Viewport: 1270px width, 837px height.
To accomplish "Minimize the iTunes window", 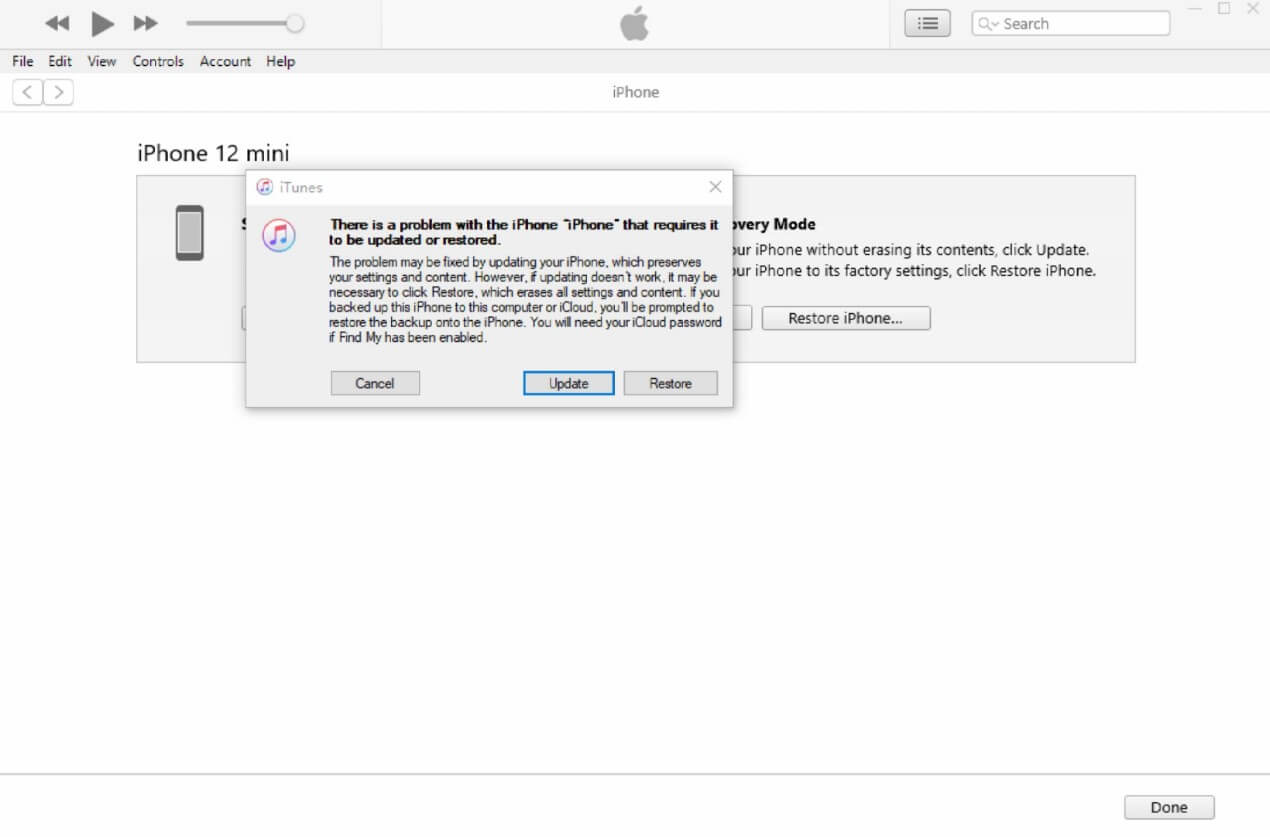I will [1195, 8].
